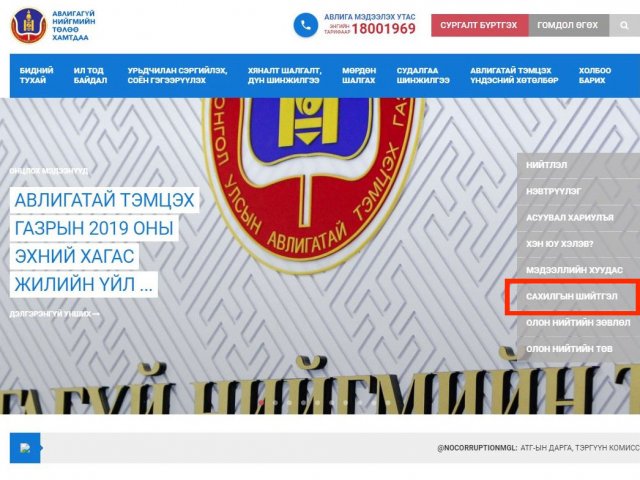This screenshot has height=480, width=640.
Task: Open the СУДАЛГАА ШИНЖИЛГЭЭ menu
Action: (x=423, y=76)
